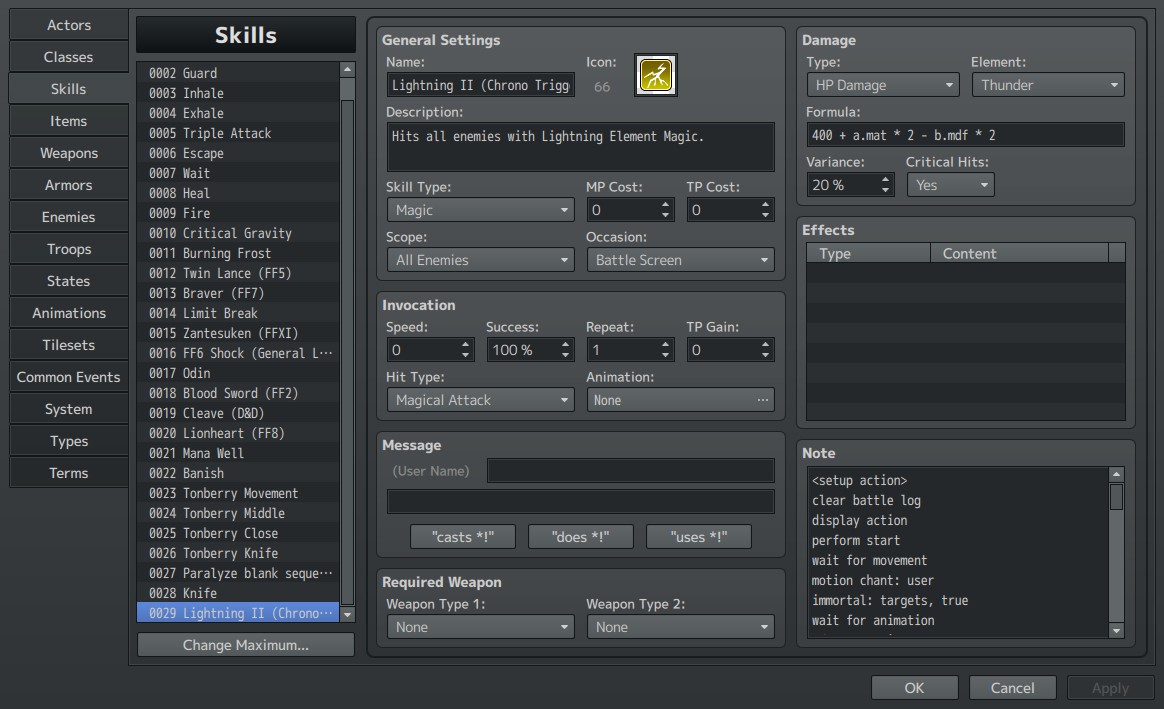Go to the Items tab
This screenshot has width=1164, height=709.
[x=68, y=120]
